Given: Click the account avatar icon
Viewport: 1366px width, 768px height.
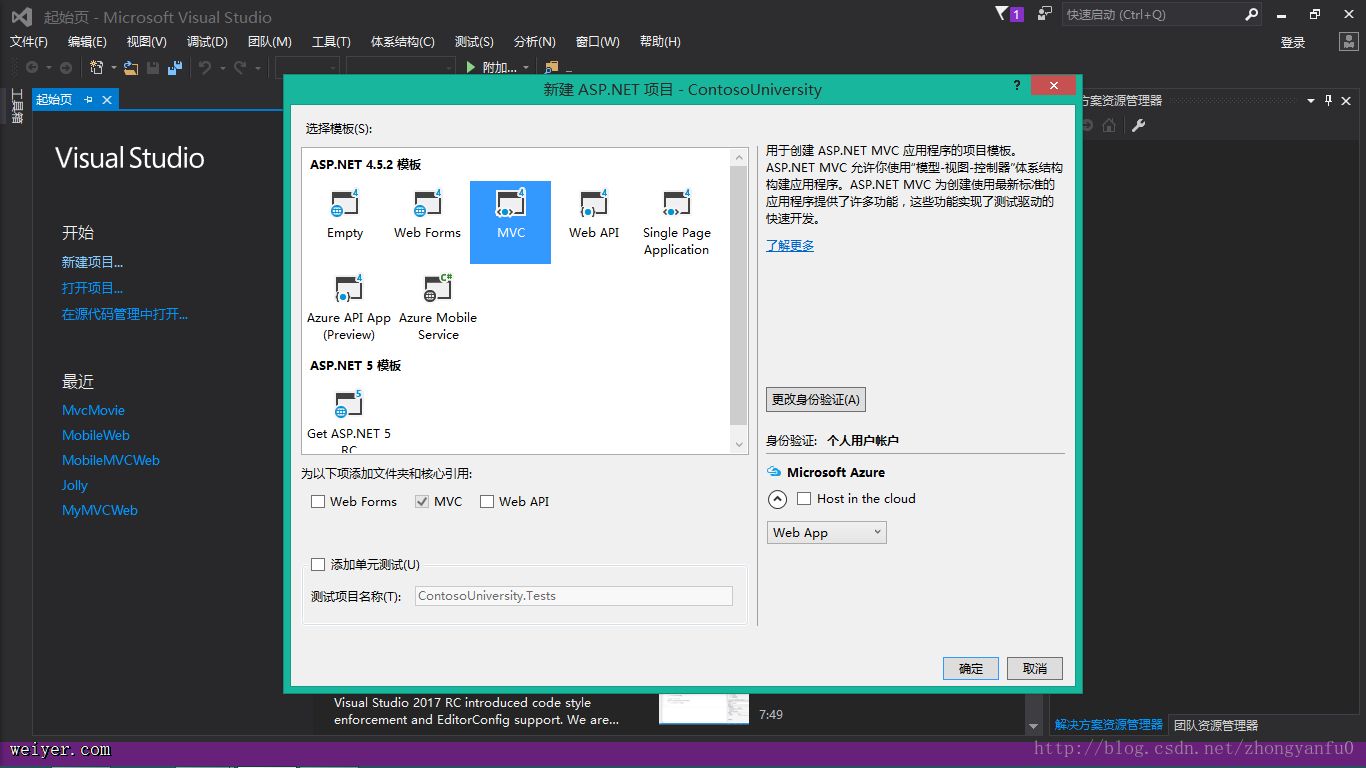Looking at the screenshot, I should coord(1349,42).
